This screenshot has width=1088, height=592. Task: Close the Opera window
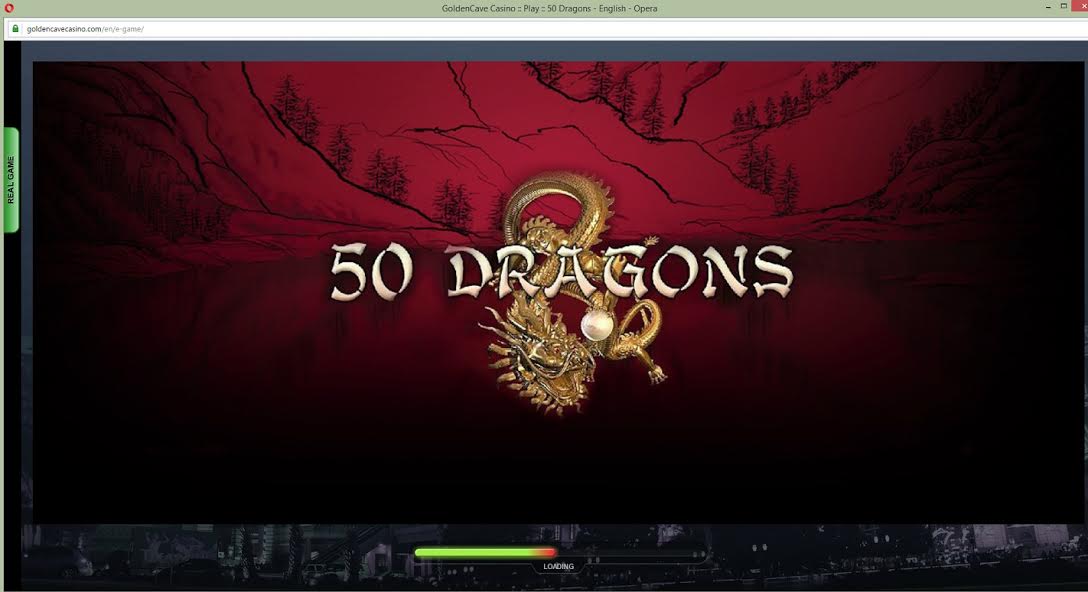coord(1081,6)
